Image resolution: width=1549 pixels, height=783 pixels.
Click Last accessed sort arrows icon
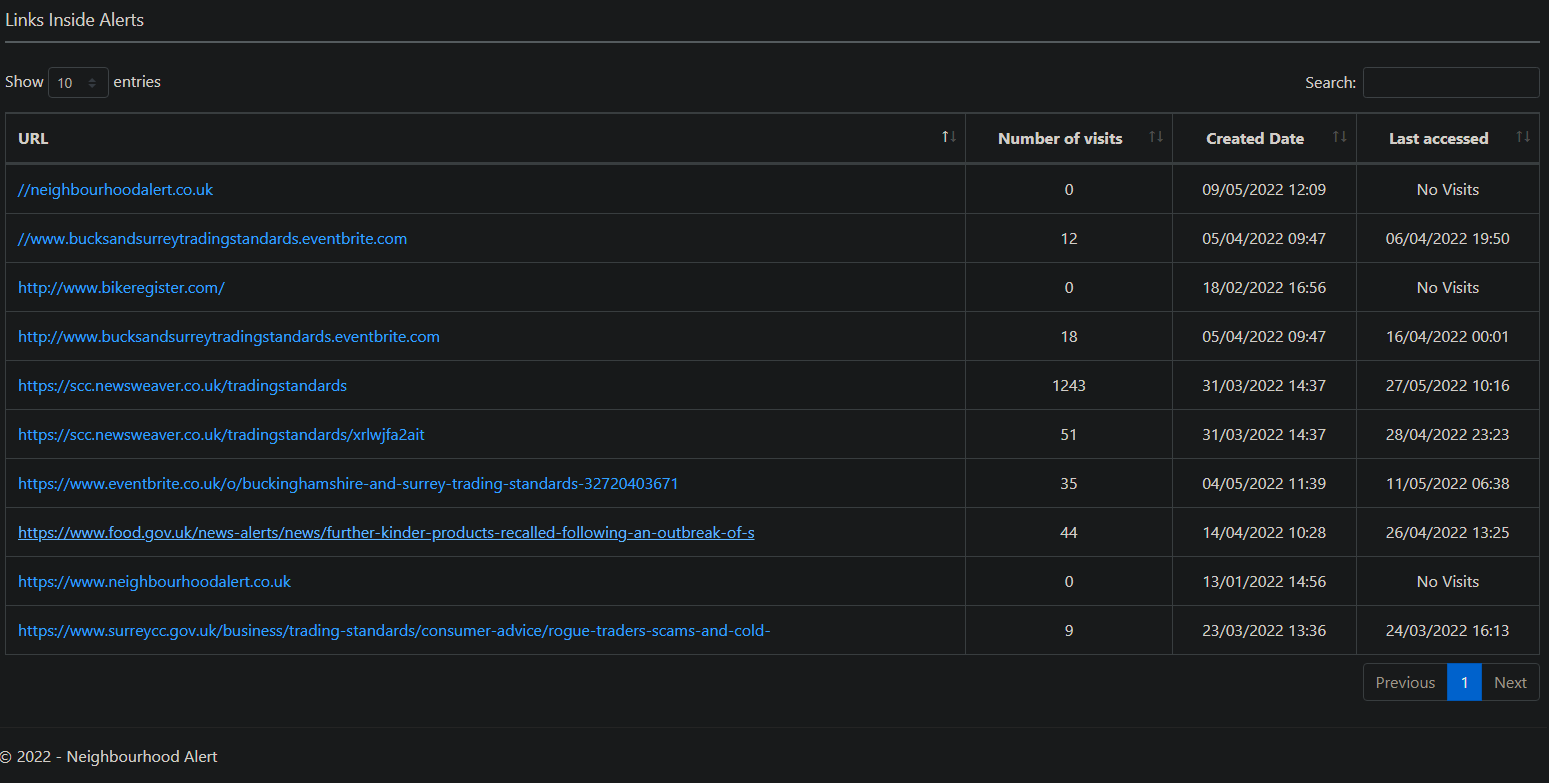(1522, 137)
